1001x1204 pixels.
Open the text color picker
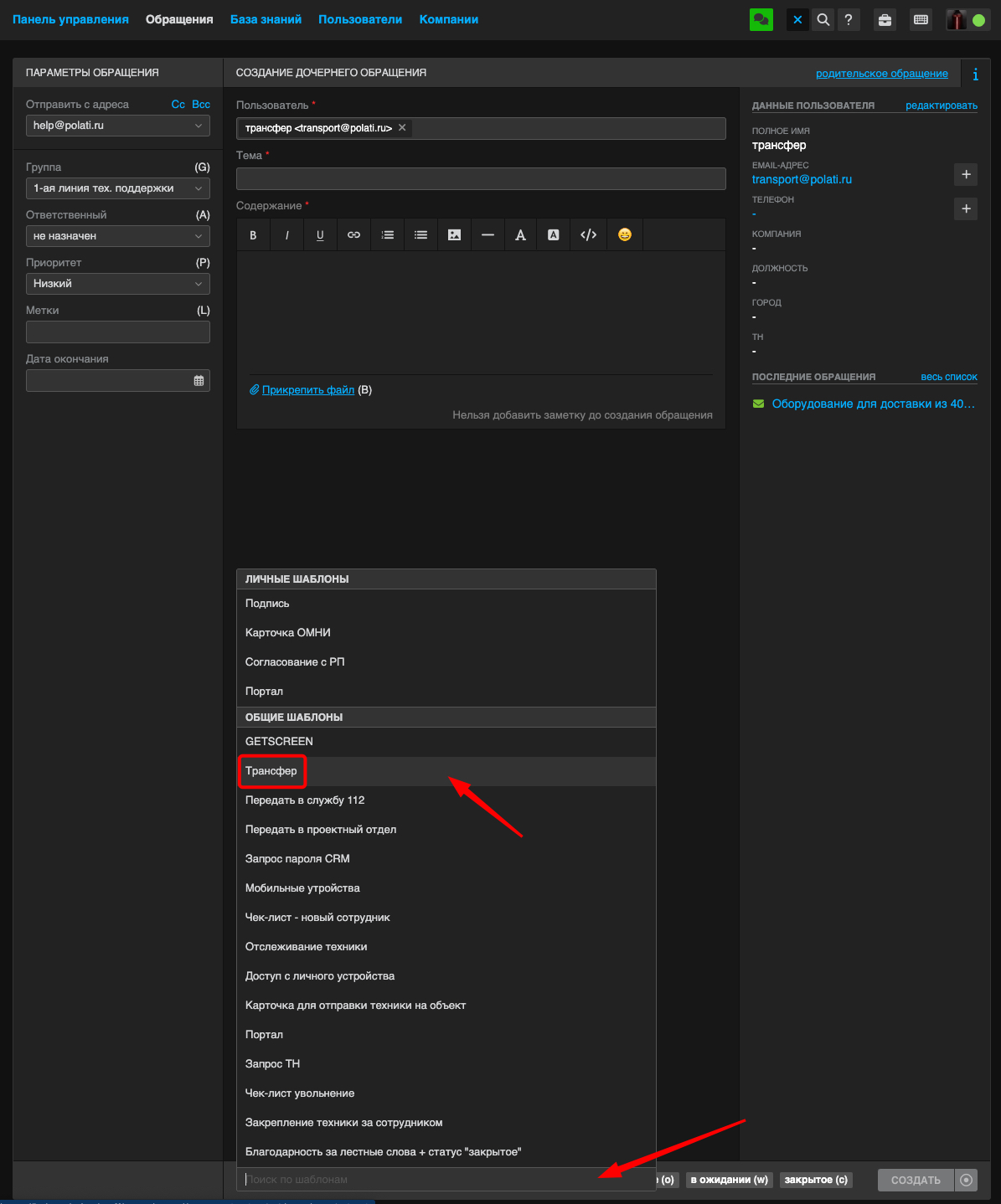[x=520, y=235]
